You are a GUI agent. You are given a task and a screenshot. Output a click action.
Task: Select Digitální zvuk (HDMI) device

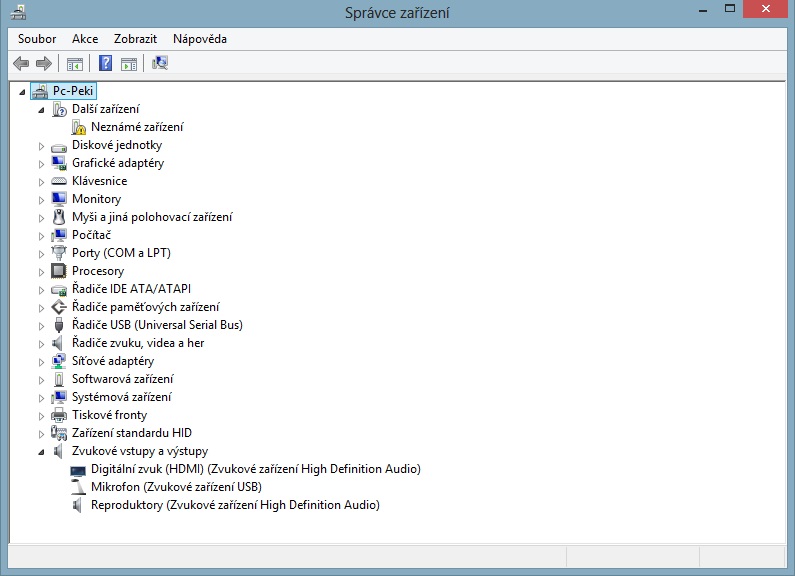pos(256,469)
